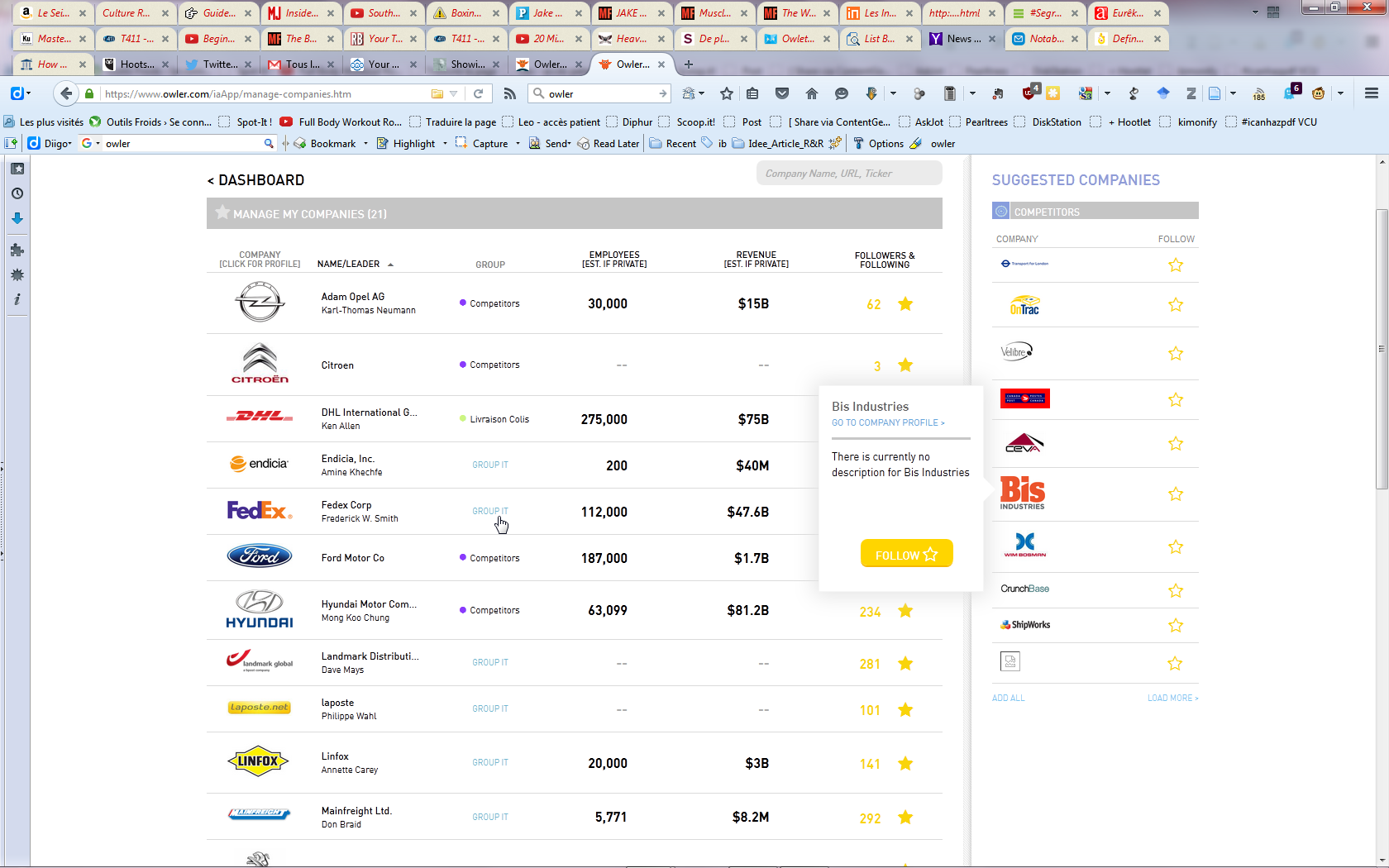Click the Bis Industries logo in suggestions

(1023, 494)
